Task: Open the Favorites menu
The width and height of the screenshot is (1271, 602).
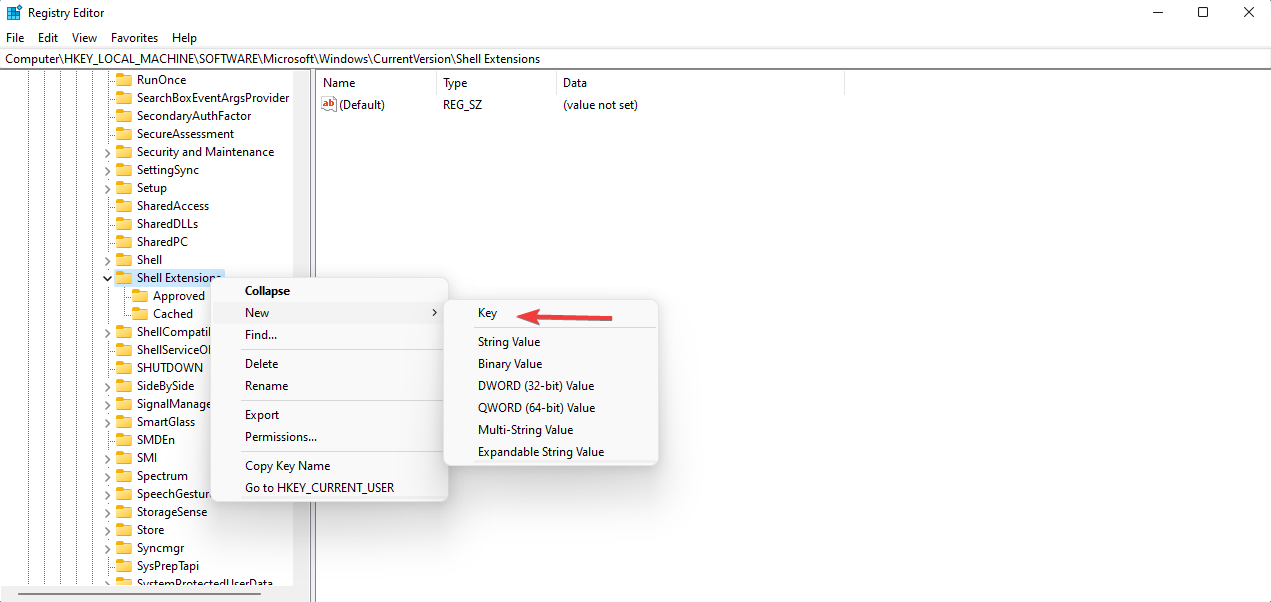Action: coord(135,38)
